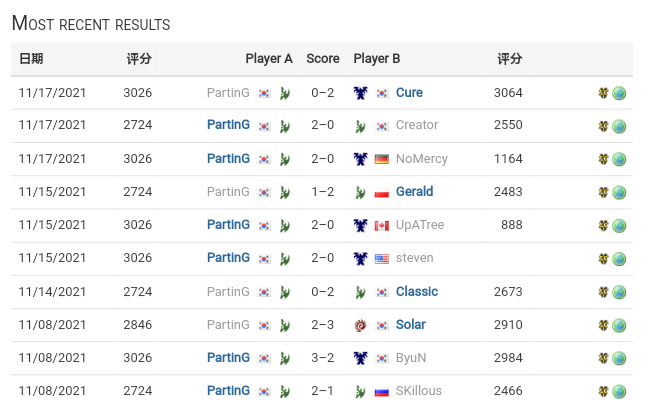Click the Terran race icon beside Cure
The width and height of the screenshot is (670, 416).
tap(361, 93)
